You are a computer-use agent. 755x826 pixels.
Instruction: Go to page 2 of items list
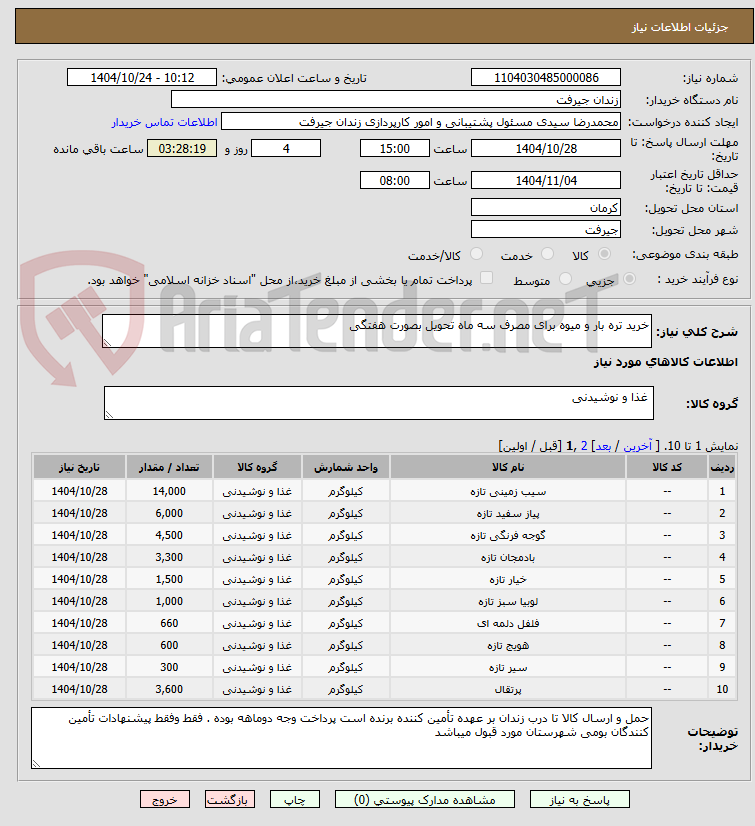pyautogui.click(x=584, y=446)
